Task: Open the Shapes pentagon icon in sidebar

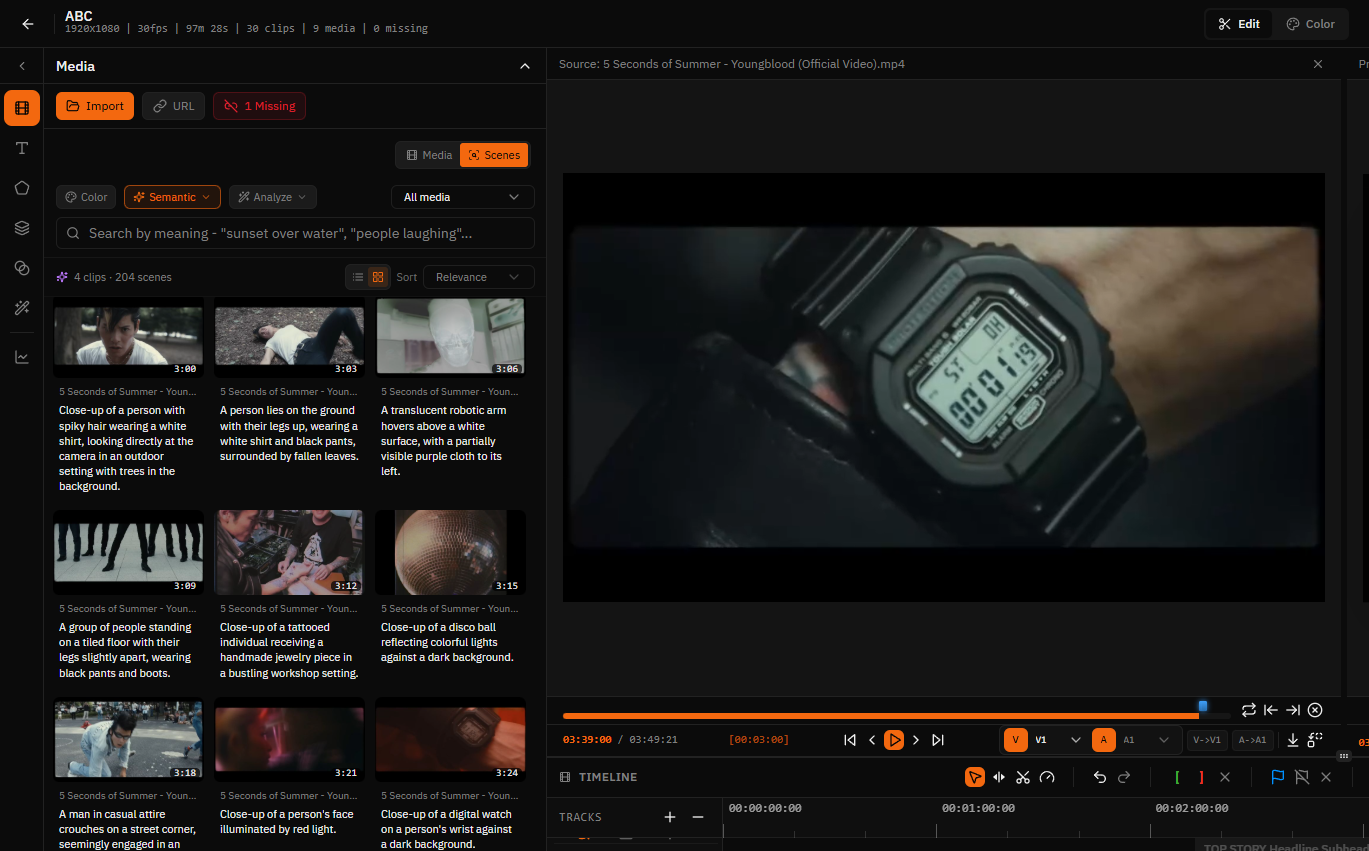Action: 22,188
